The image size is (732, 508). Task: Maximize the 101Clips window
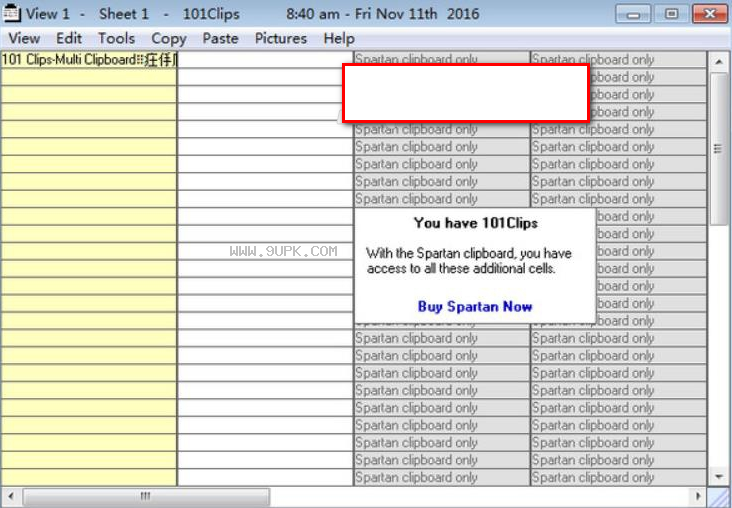pyautogui.click(x=671, y=14)
